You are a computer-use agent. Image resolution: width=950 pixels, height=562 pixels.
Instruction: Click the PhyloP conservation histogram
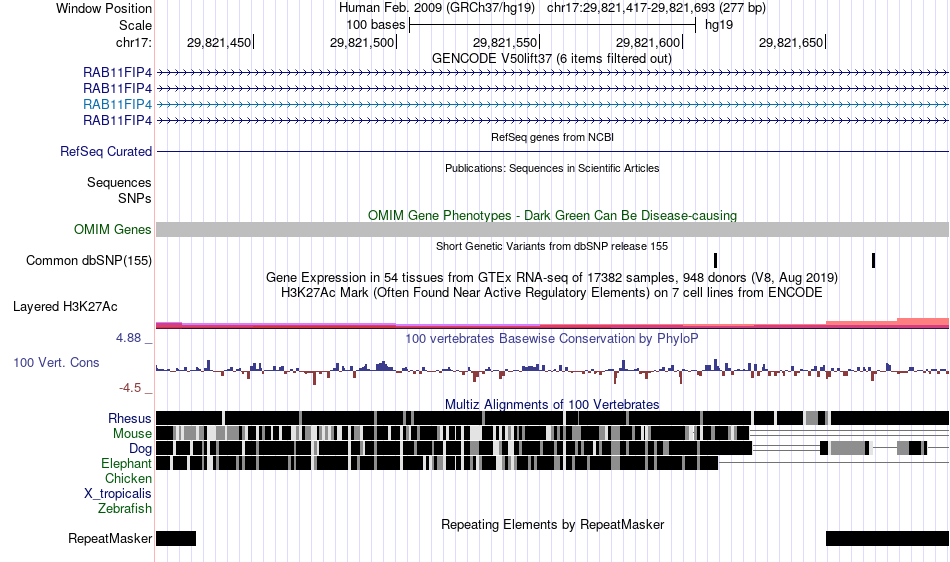point(553,370)
